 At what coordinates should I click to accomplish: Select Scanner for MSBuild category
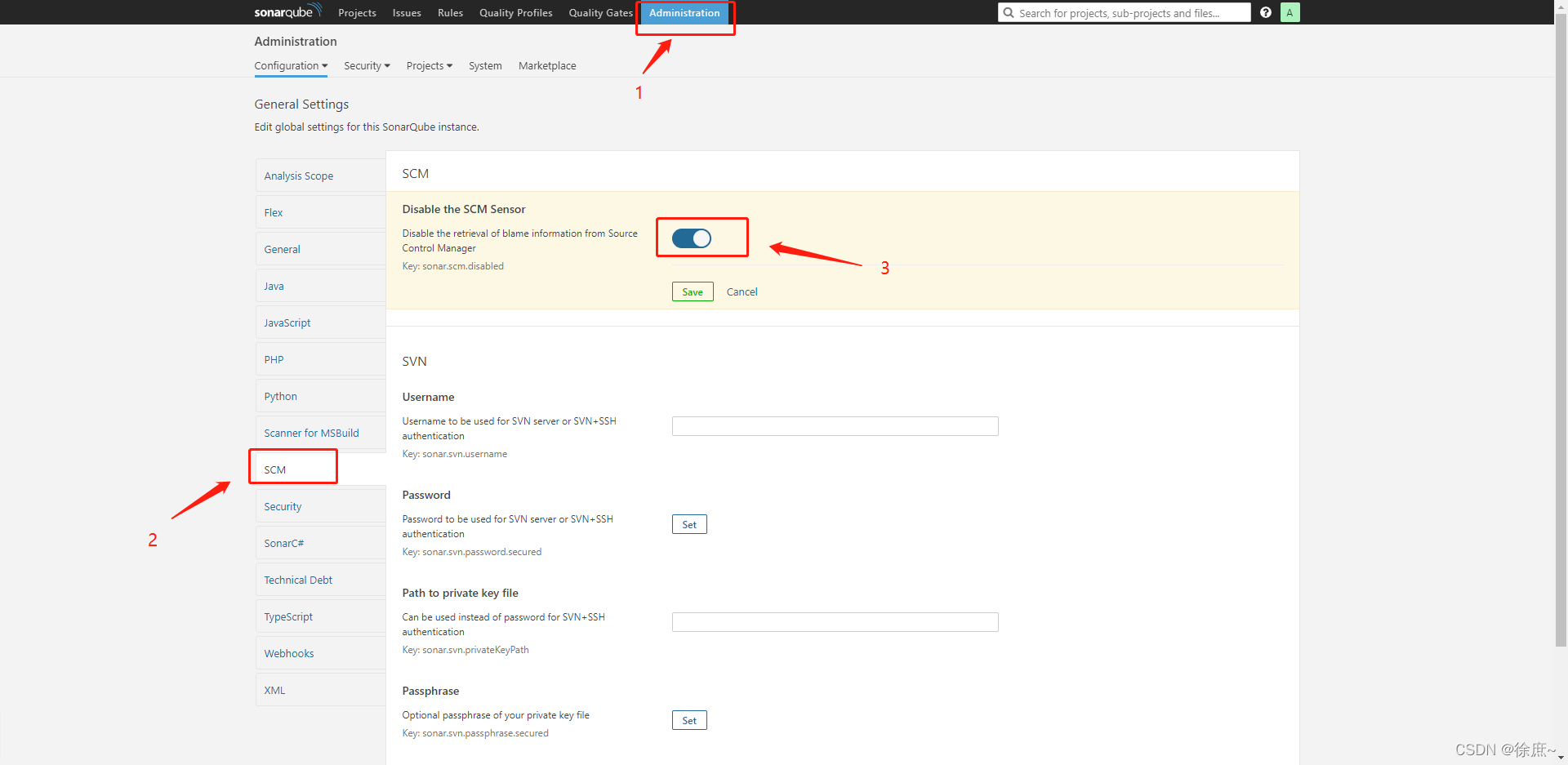[x=320, y=433]
